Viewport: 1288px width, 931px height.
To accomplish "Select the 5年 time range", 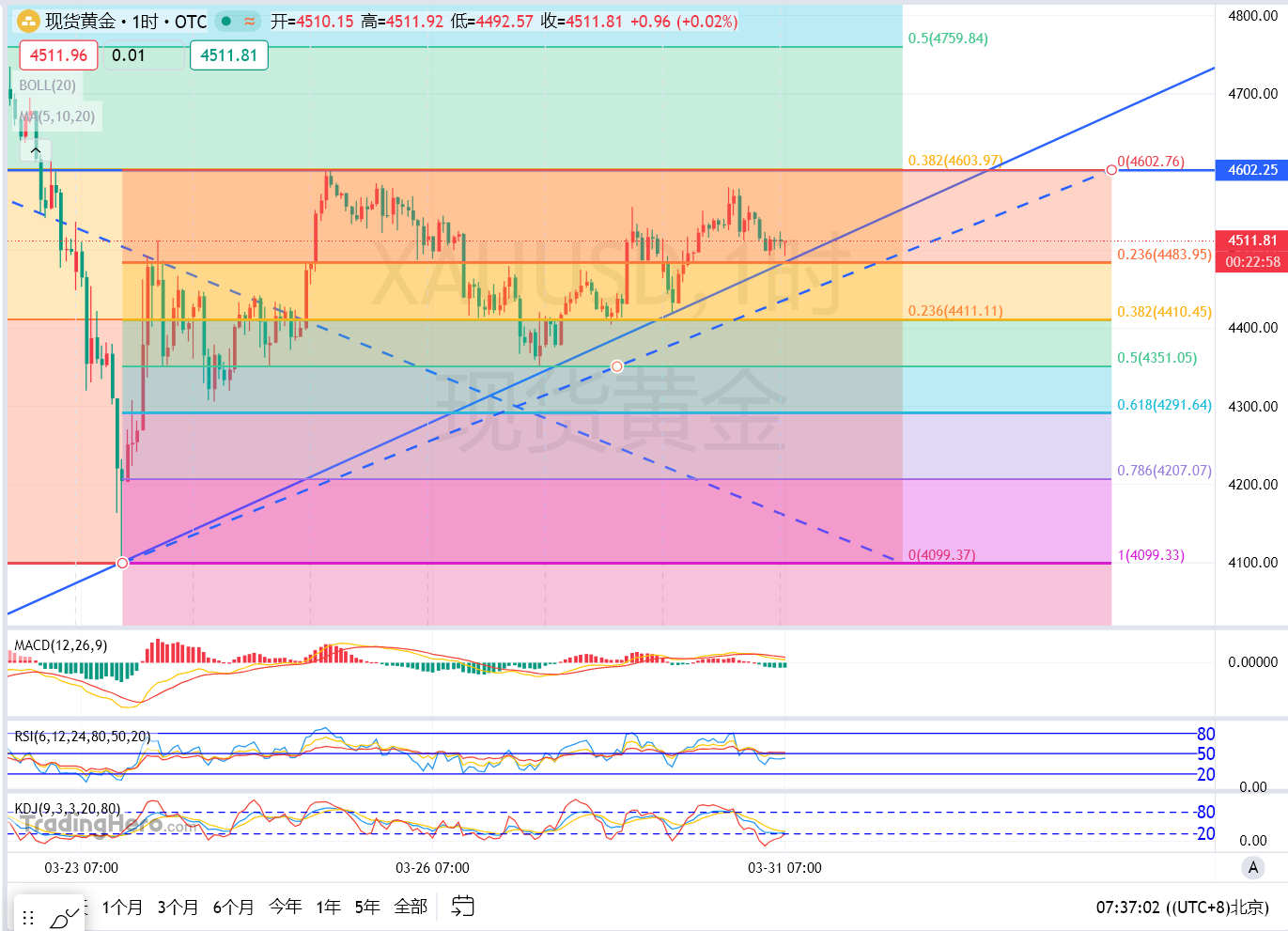I will [367, 907].
